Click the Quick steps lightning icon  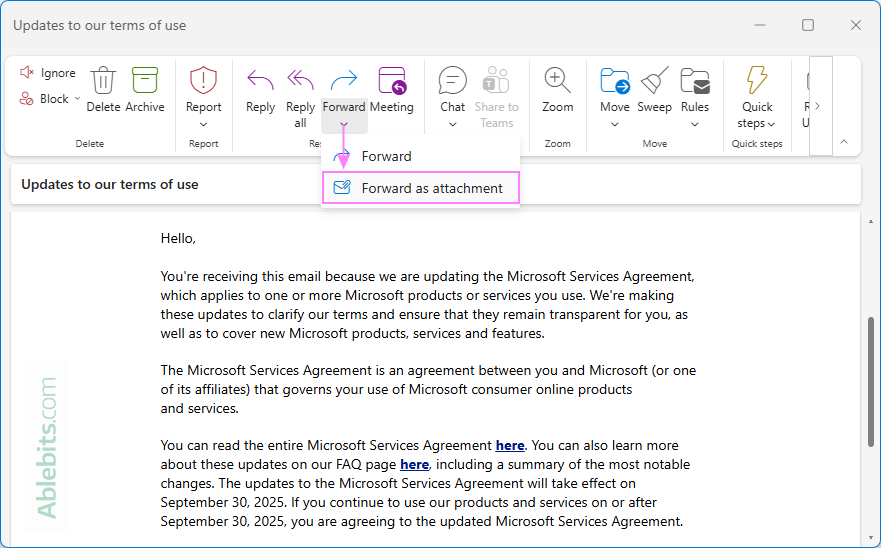tap(757, 80)
